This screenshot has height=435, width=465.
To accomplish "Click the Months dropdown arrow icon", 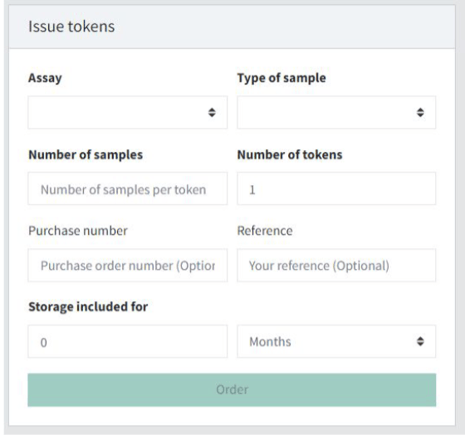I will tap(420, 341).
